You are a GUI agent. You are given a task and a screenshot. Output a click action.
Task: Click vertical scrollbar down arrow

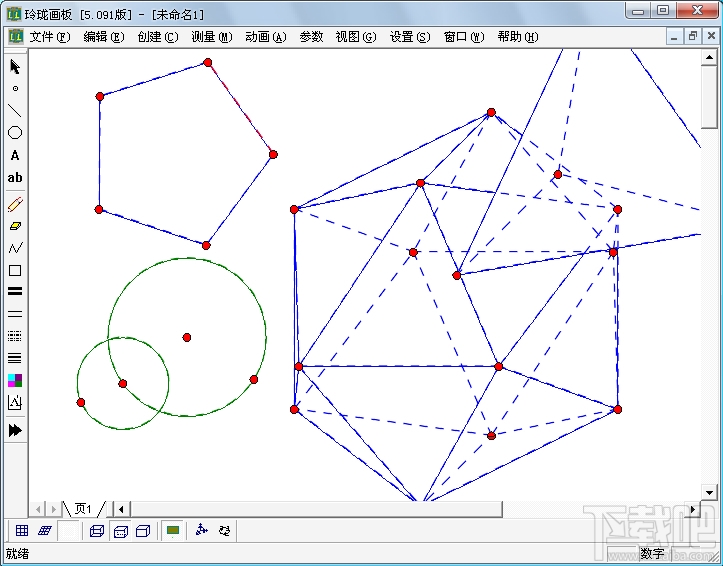click(x=709, y=492)
